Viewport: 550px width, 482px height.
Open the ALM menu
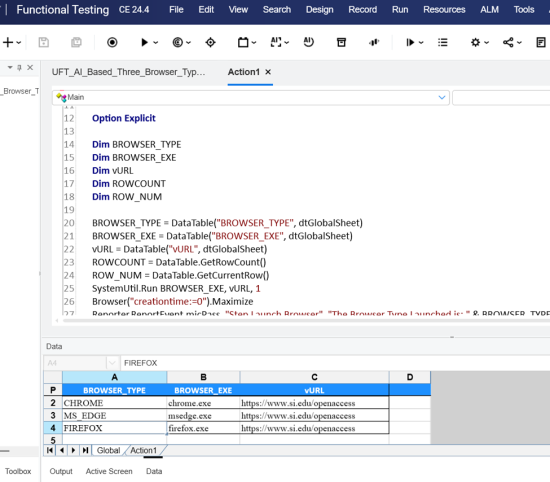pos(489,9)
